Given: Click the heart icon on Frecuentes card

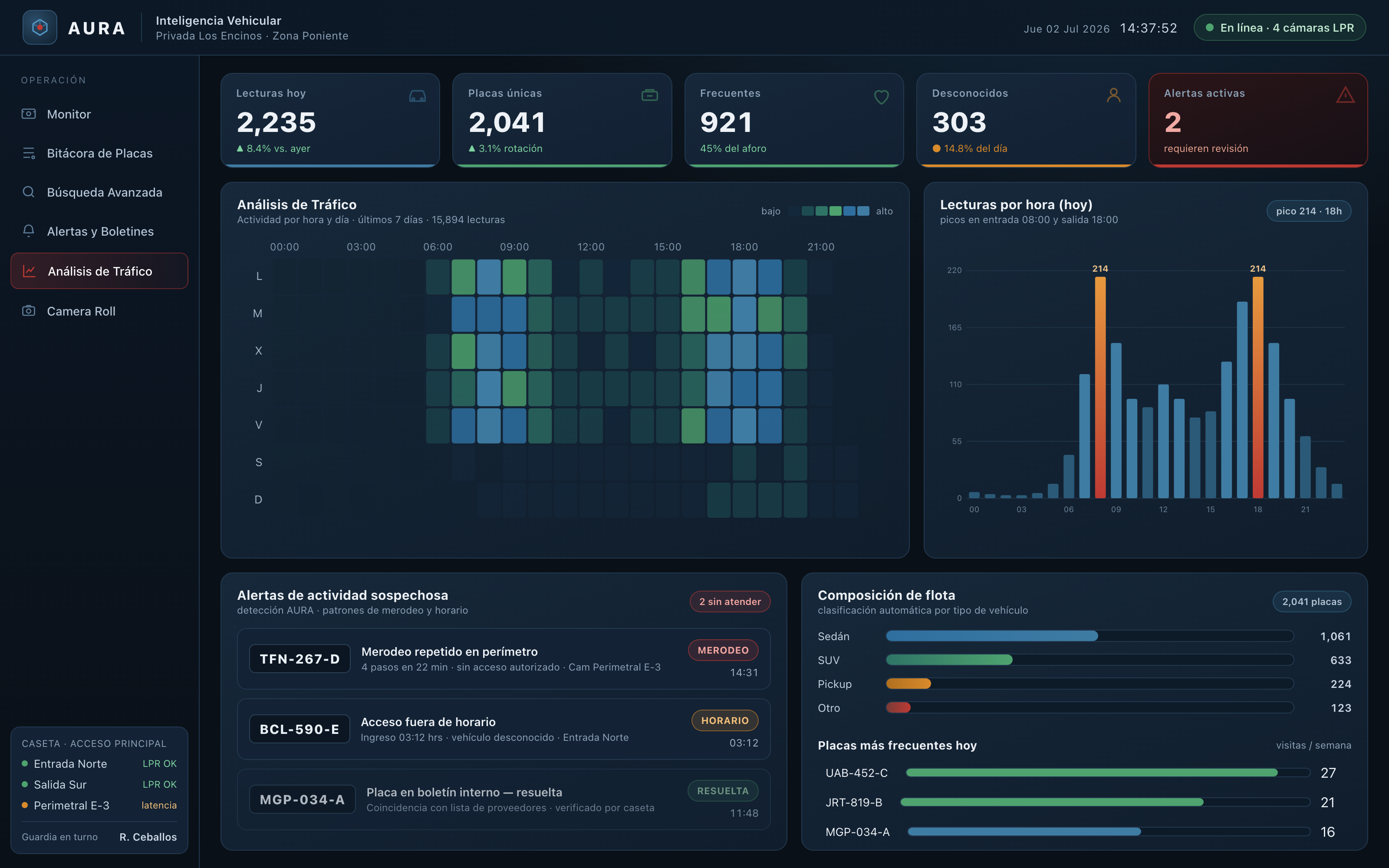Looking at the screenshot, I should (881, 96).
